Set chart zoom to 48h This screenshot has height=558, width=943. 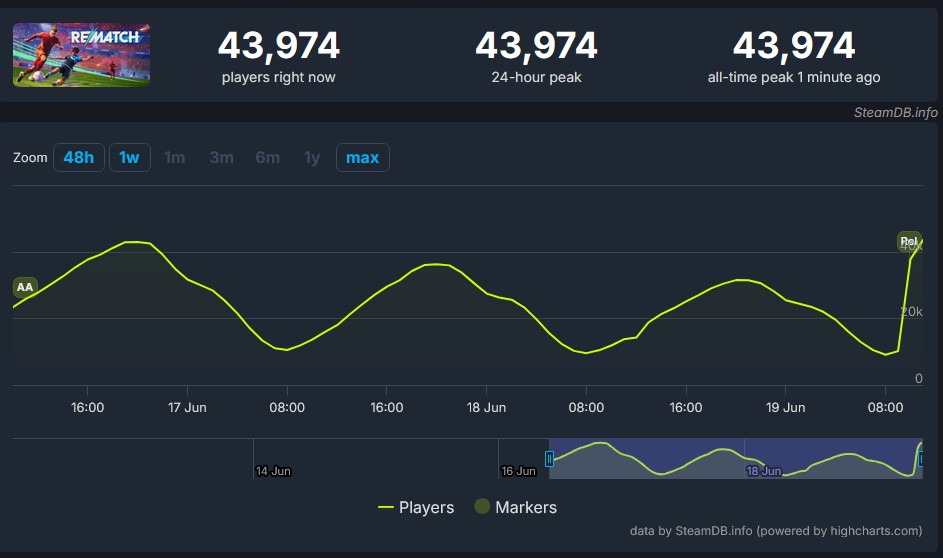79,158
